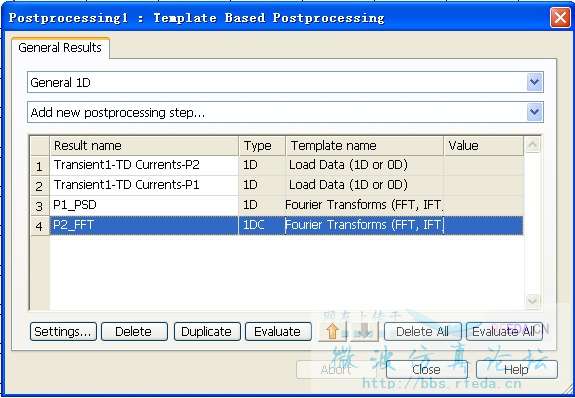Click the Abort button
The height and width of the screenshot is (398, 575).
336,369
